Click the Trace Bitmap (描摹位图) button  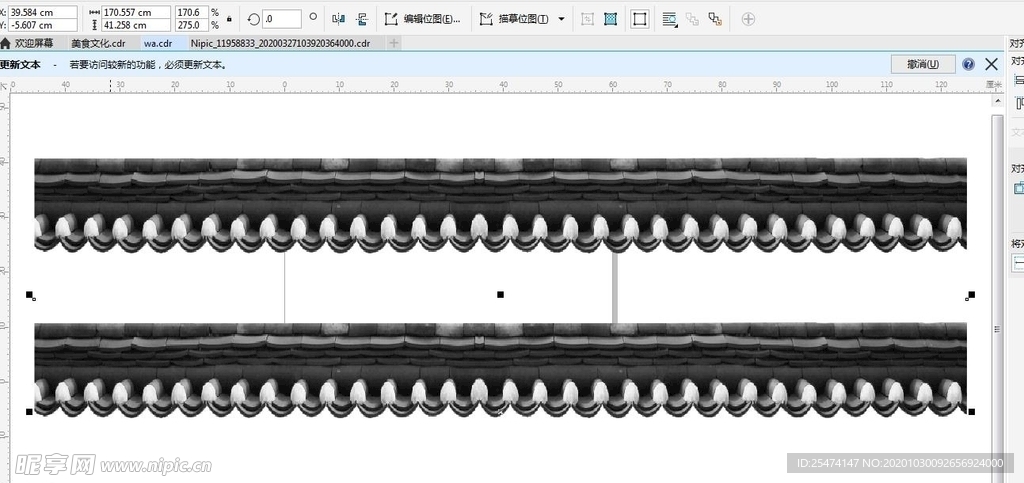(x=514, y=19)
